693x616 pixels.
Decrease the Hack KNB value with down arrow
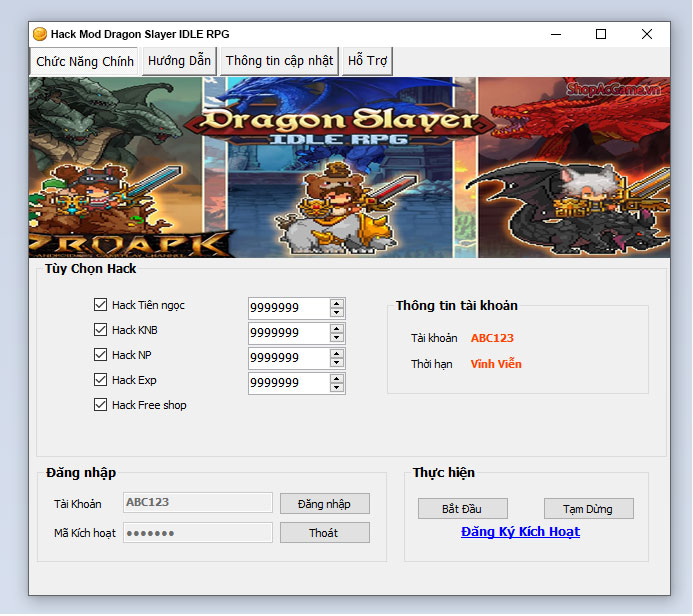coord(337,338)
